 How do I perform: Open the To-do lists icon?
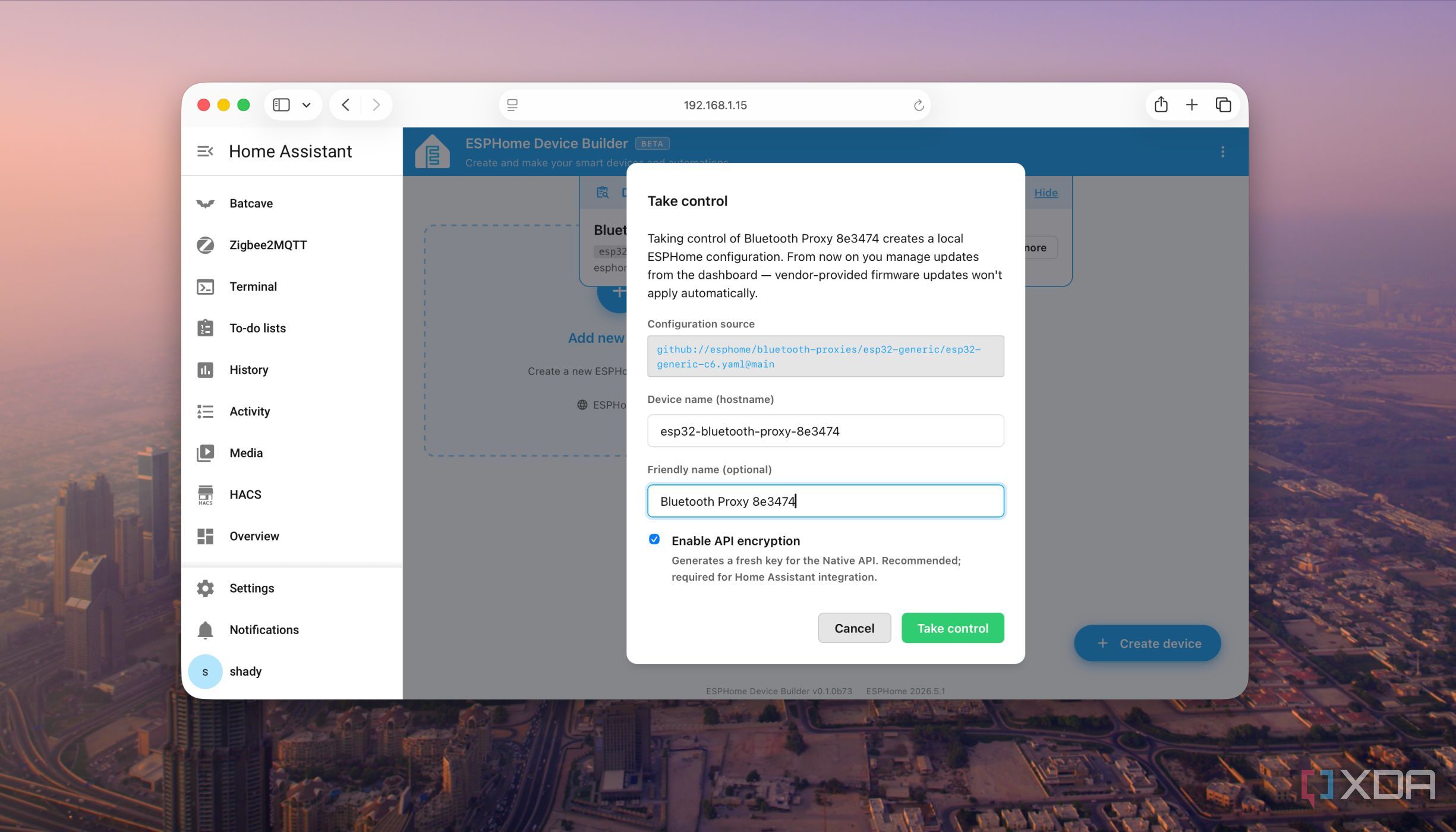click(205, 328)
